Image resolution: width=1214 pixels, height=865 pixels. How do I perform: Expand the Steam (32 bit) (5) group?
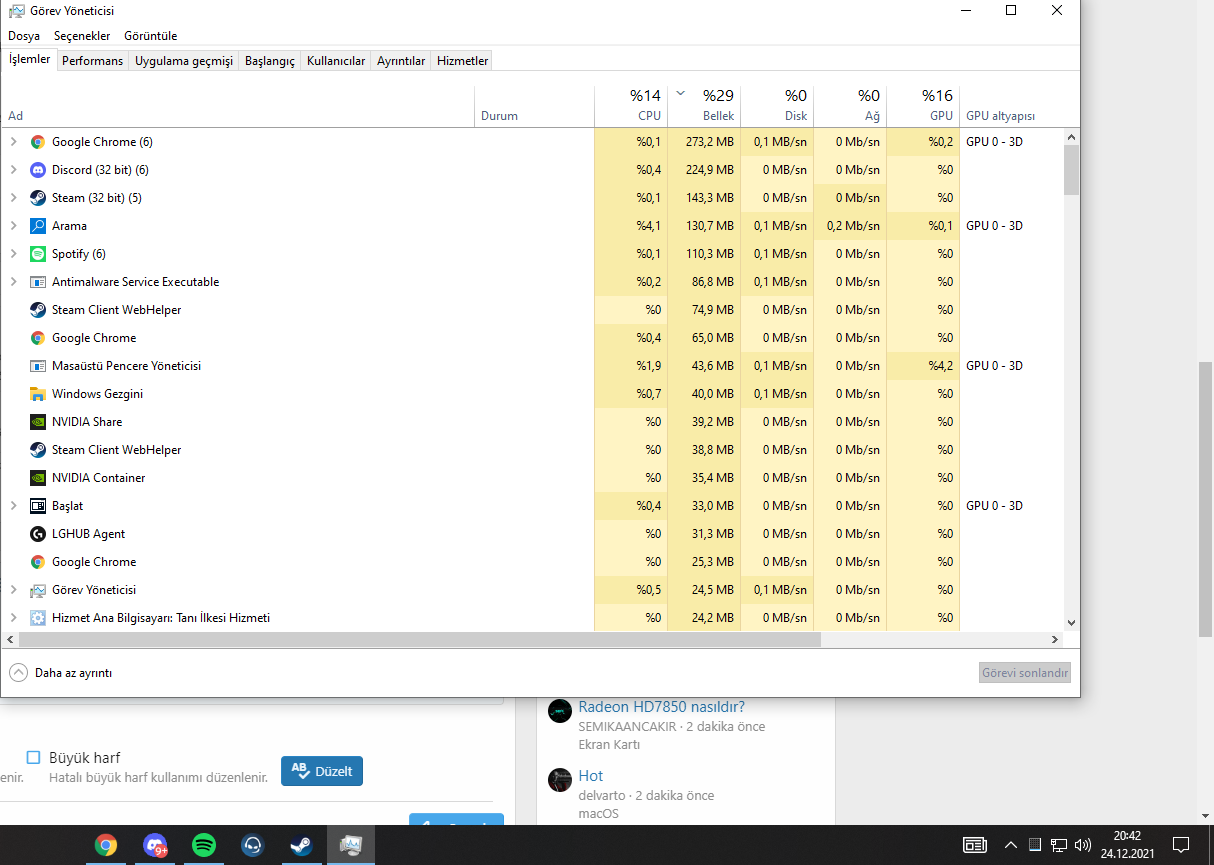coord(13,198)
